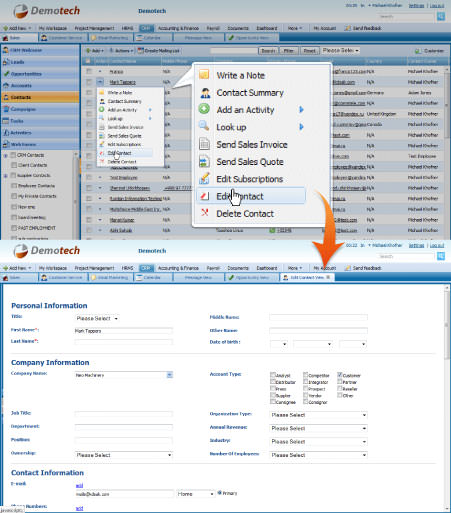Open the Ownership dropdown
The height and width of the screenshot is (513, 451).
point(124,455)
